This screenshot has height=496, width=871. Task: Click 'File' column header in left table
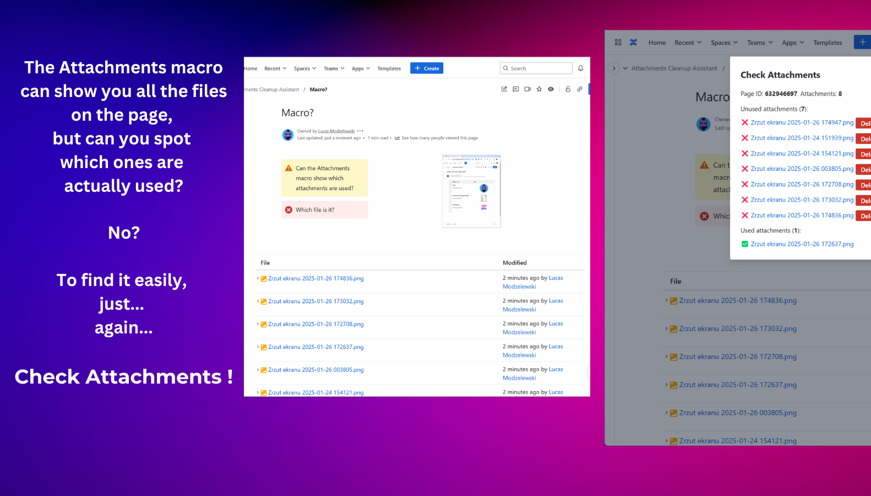pos(265,263)
